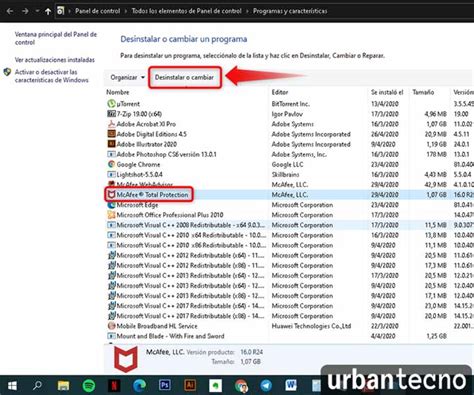
Task: Go back with the back arrow
Action: (x=10, y=11)
